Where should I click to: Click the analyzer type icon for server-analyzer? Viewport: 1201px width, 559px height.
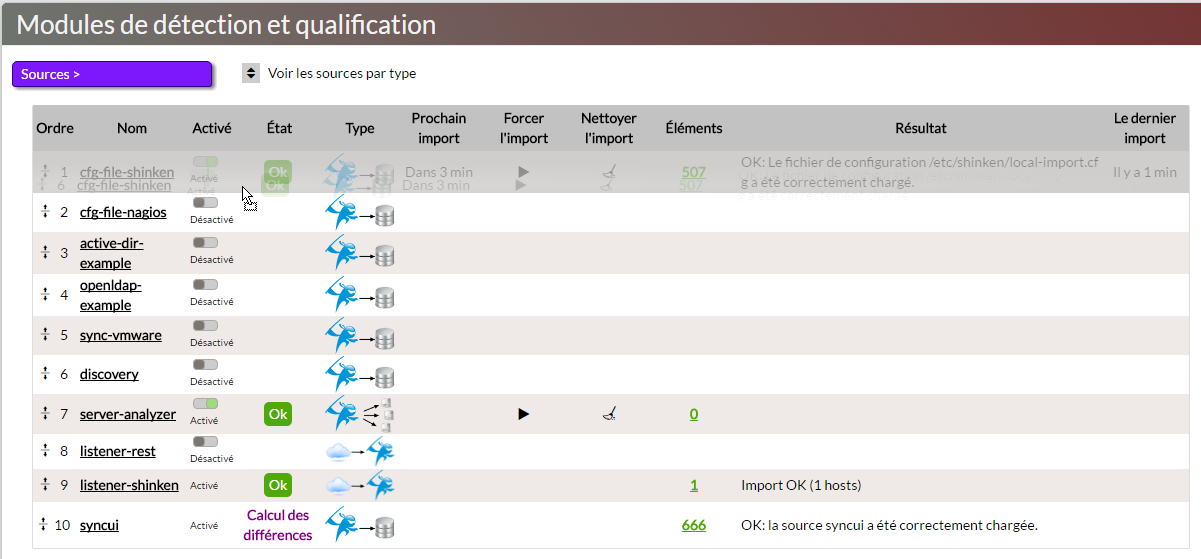(x=360, y=414)
